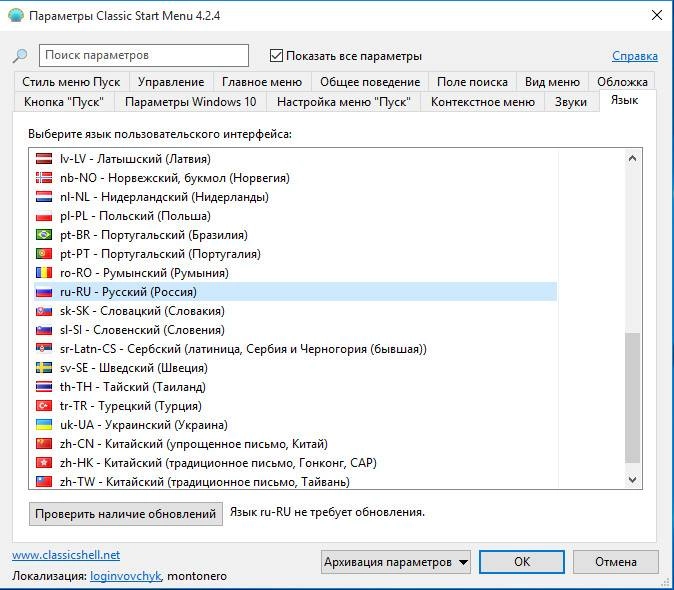This screenshot has height=590, width=674.
Task: Select zh-CN - Китайский упрощенное письмо row
Action: [x=296, y=443]
